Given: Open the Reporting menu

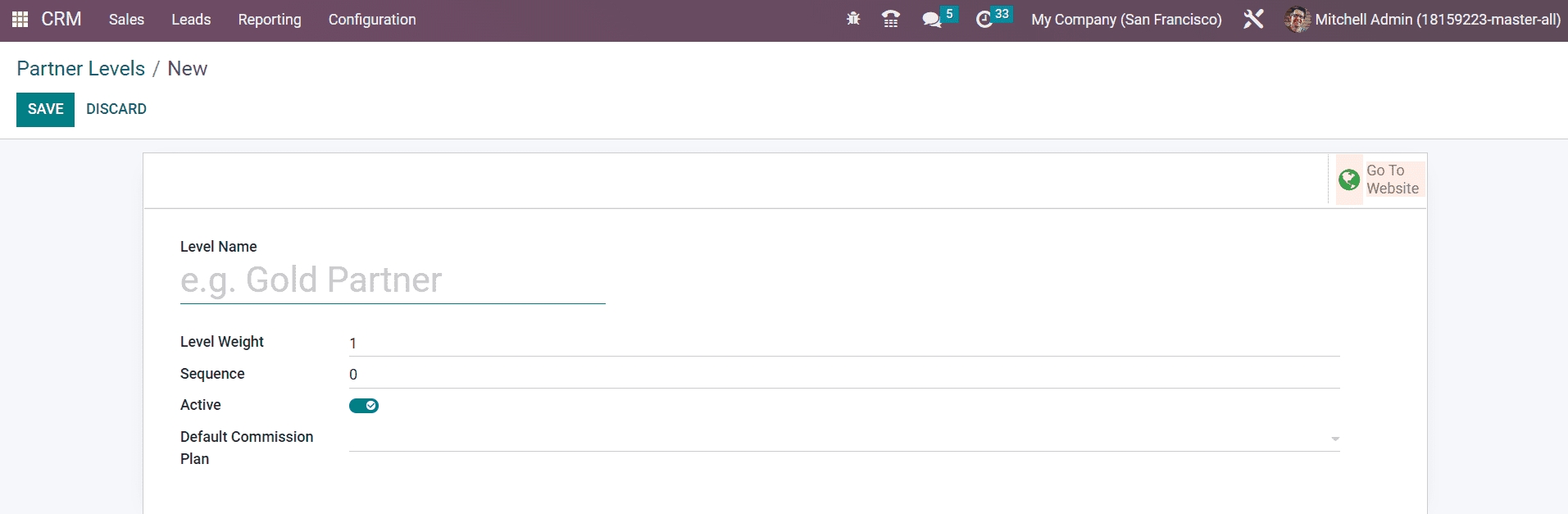Looking at the screenshot, I should (x=270, y=20).
